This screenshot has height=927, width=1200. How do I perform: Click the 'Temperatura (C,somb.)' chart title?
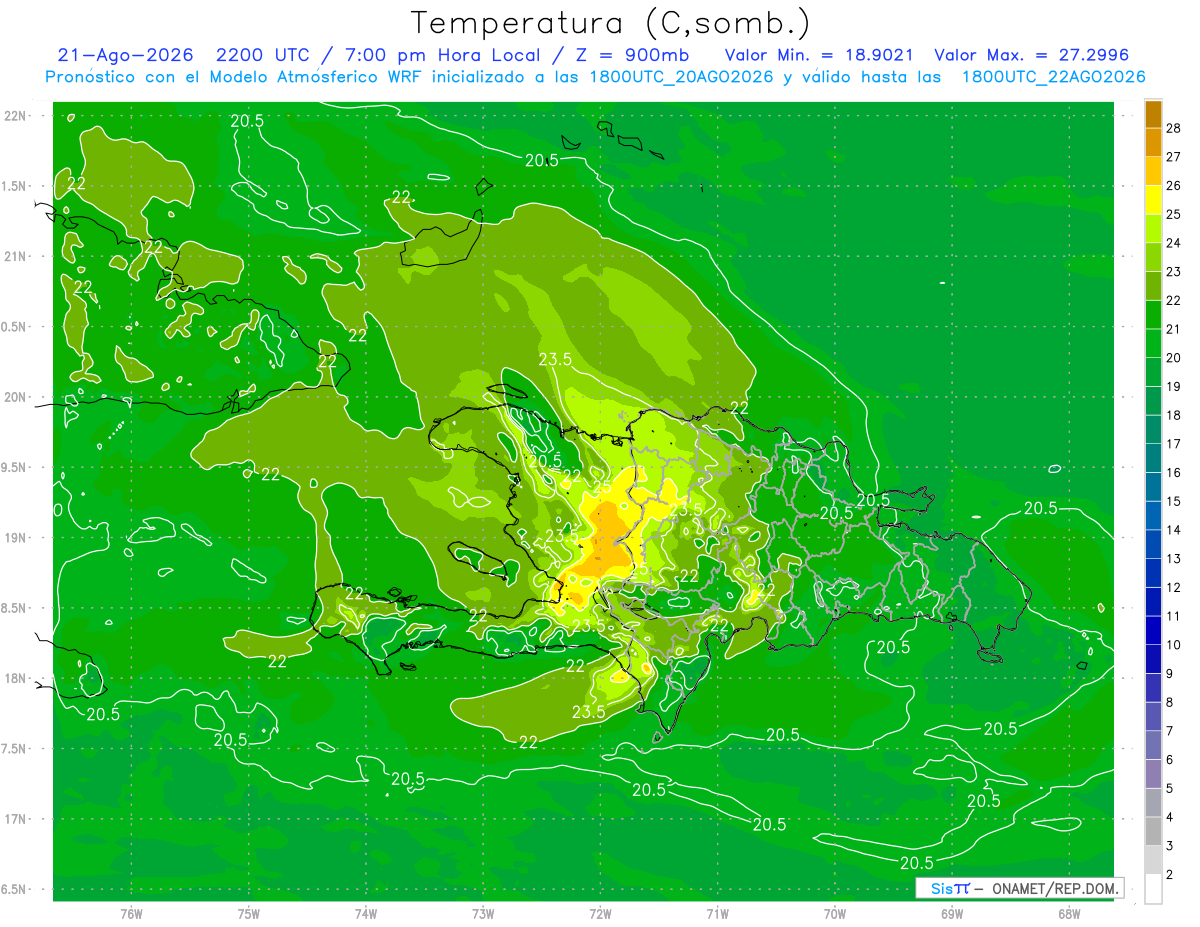coord(611,23)
